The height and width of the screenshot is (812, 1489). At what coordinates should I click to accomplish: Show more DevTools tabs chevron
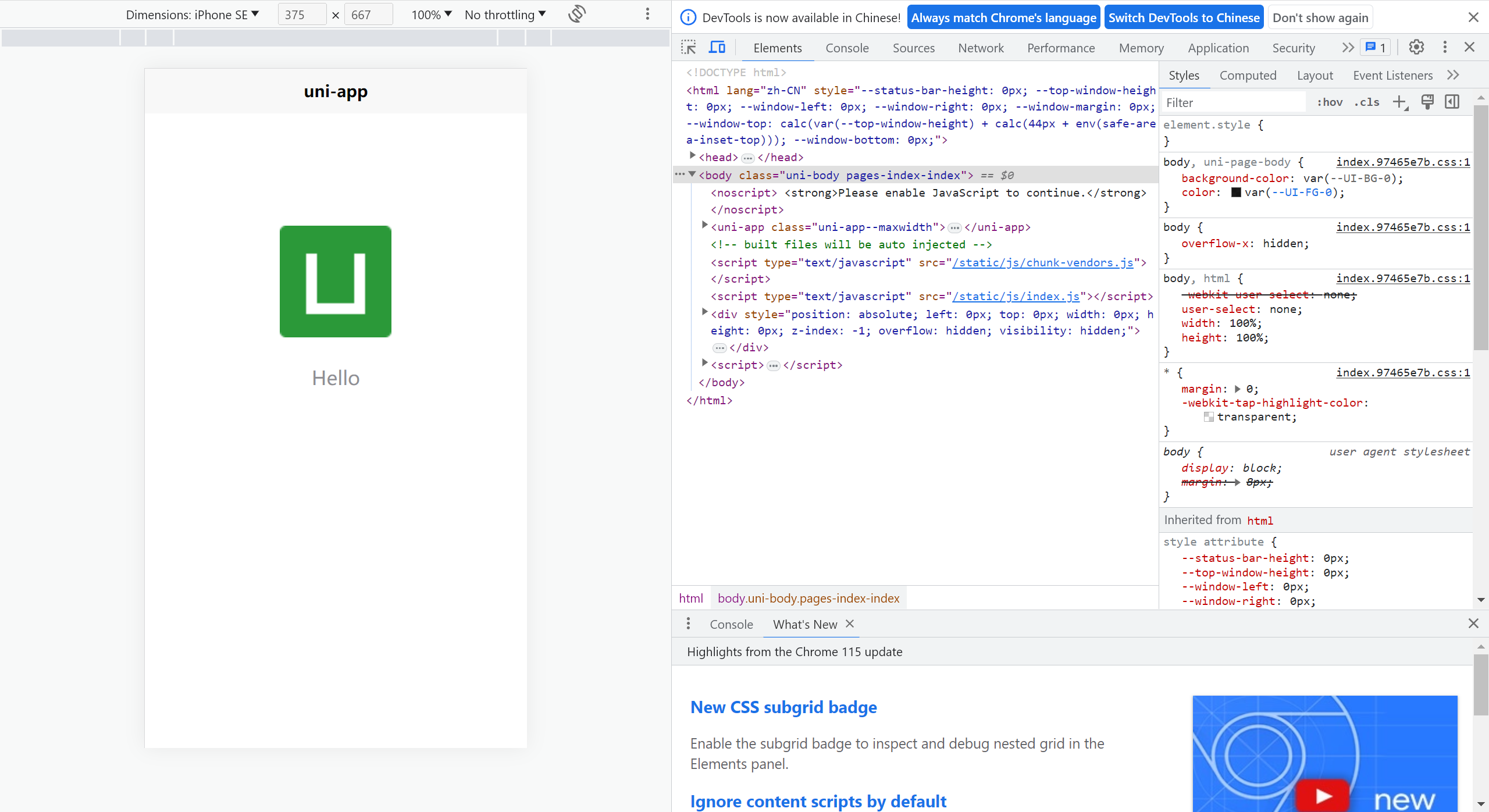[x=1348, y=47]
